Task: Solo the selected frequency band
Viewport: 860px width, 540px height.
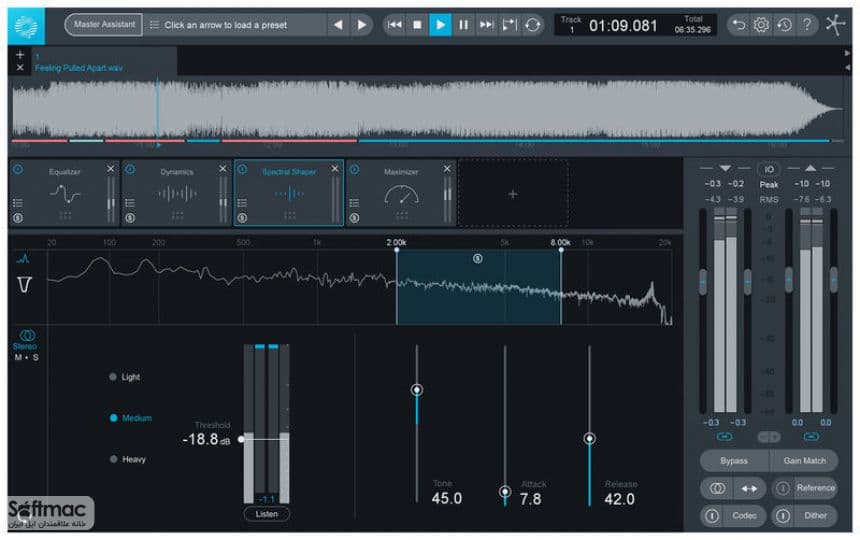Action: [478, 258]
